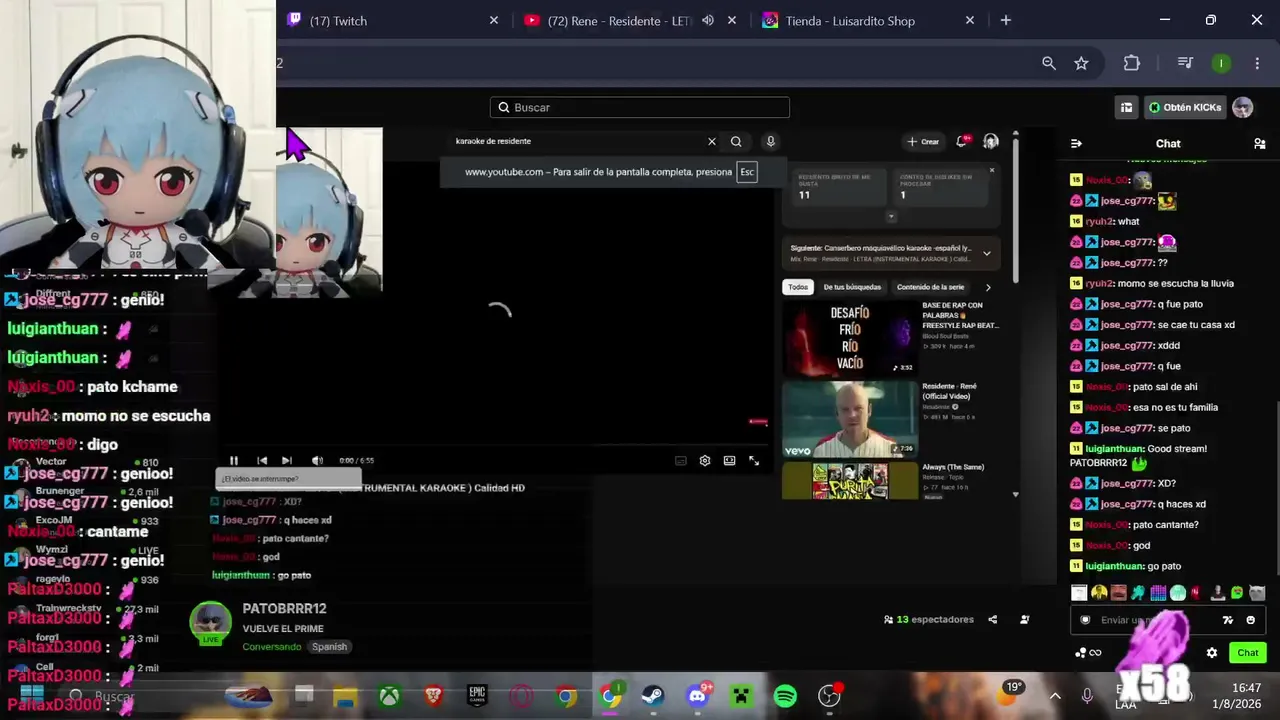The width and height of the screenshot is (1280, 720).
Task: Open the emoji picker in chat input
Action: pyautogui.click(x=1250, y=620)
